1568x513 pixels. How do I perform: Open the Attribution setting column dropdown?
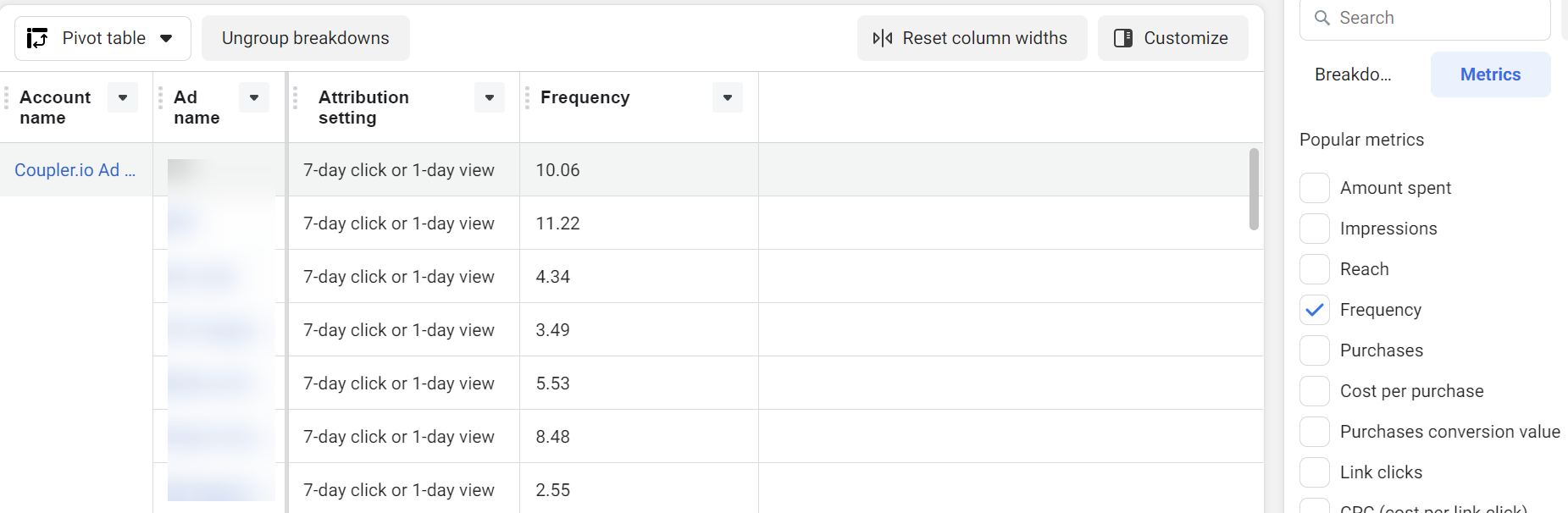(x=490, y=97)
